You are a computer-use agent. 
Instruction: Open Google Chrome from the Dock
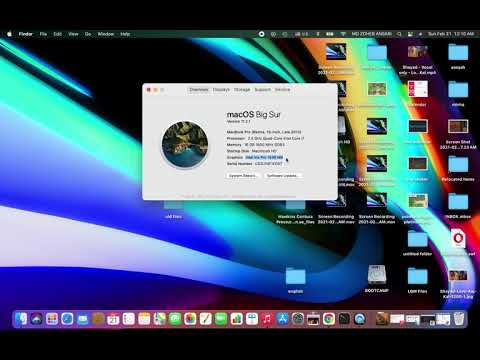point(329,319)
